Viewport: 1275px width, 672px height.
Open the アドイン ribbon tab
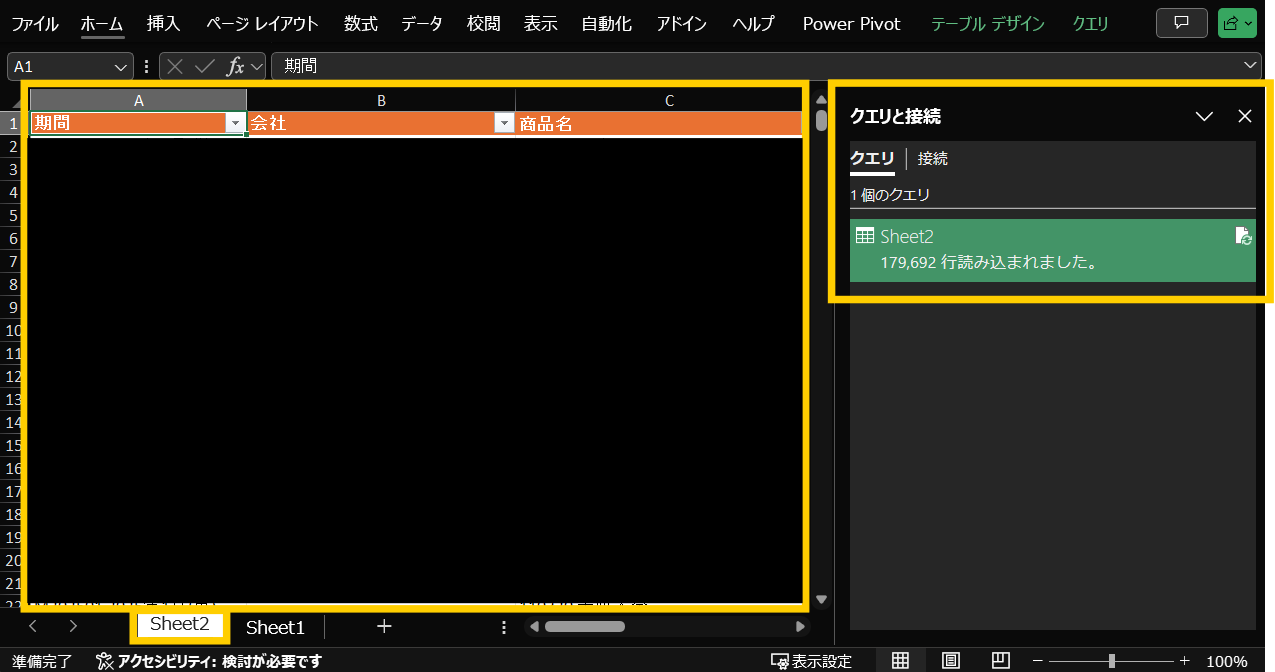click(x=682, y=24)
